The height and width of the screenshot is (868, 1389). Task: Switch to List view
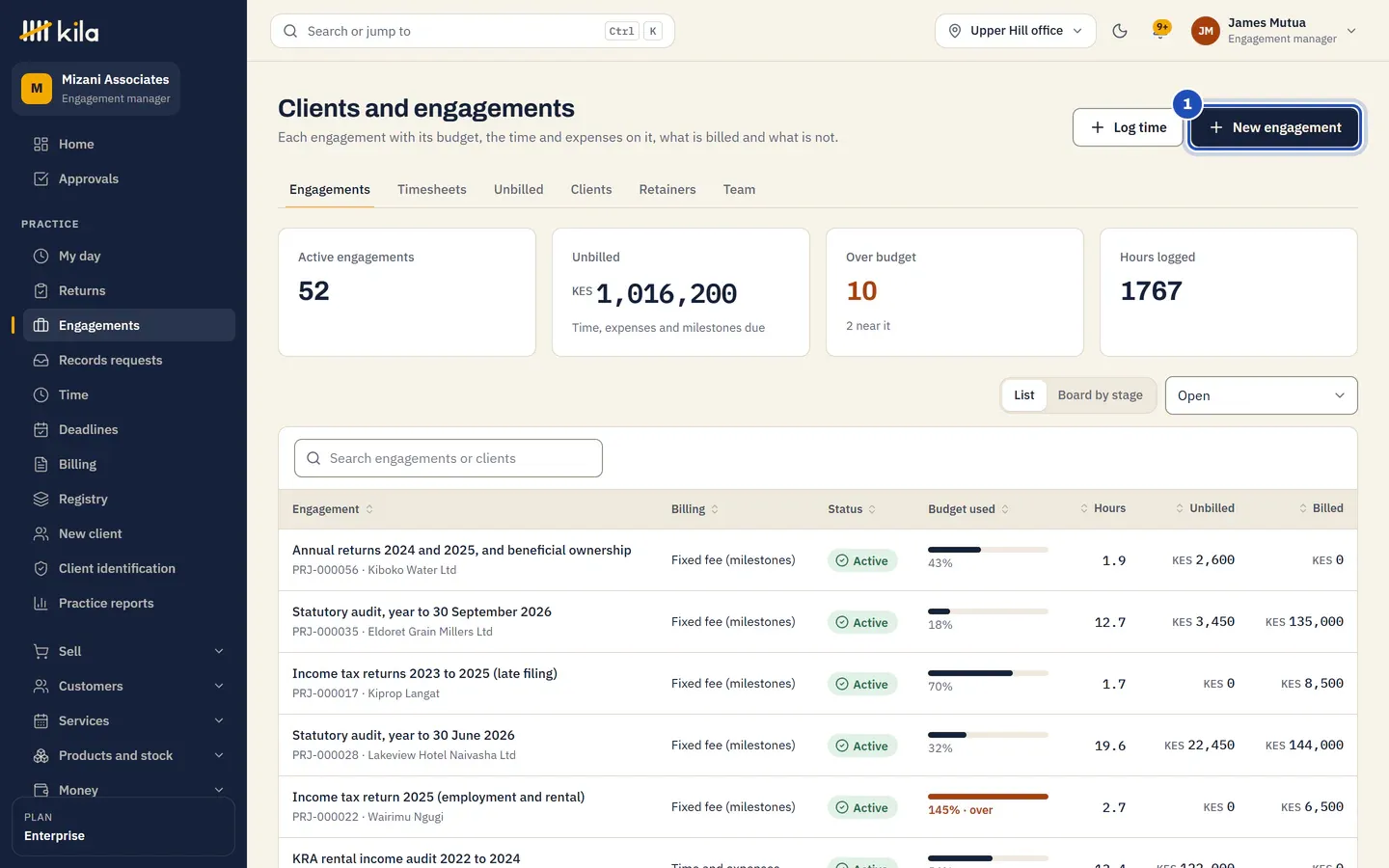[1023, 395]
